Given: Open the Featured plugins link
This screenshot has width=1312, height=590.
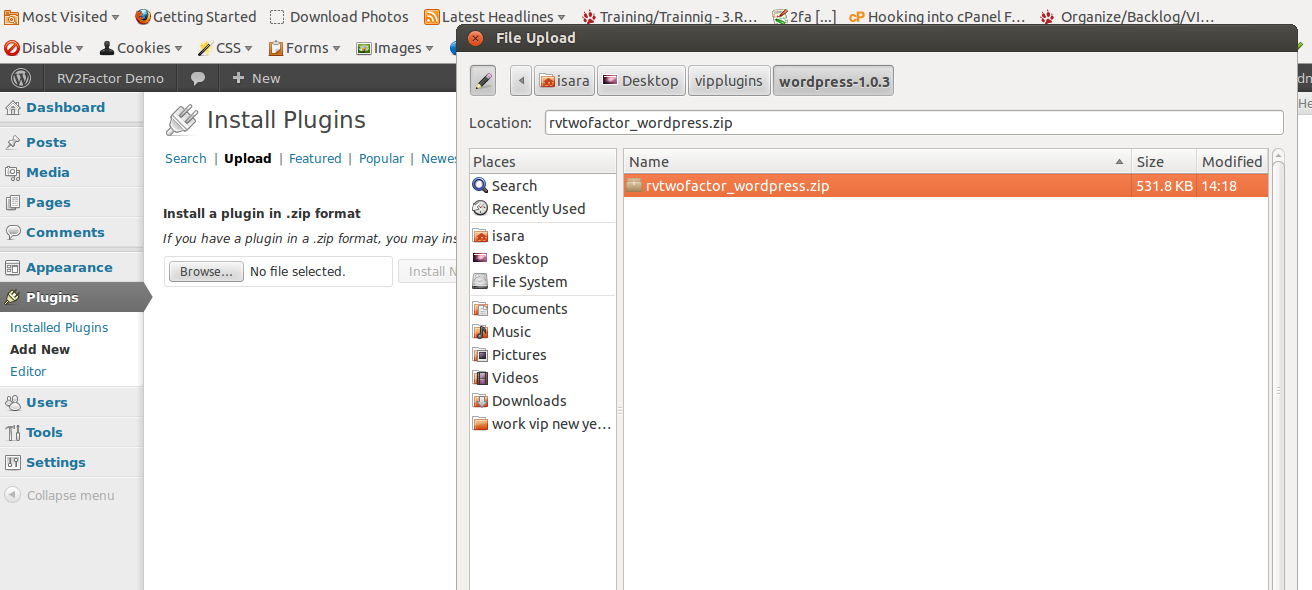Looking at the screenshot, I should coord(315,158).
